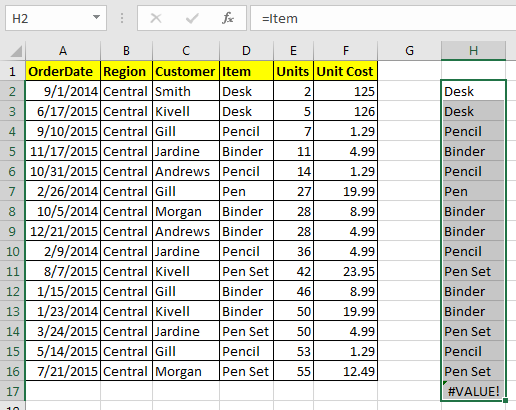Open the Insert Function fx icon
Image resolution: width=516 pixels, height=410 pixels.
tap(228, 18)
